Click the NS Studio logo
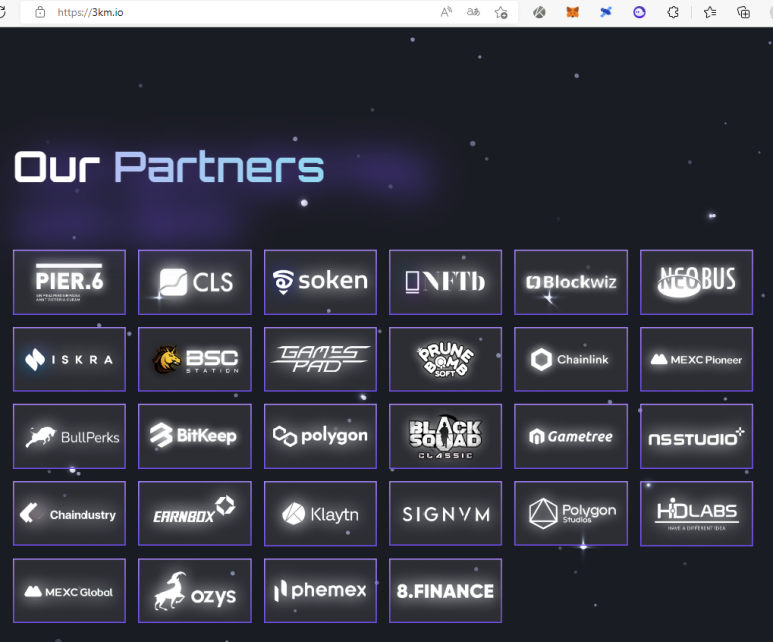 [696, 436]
